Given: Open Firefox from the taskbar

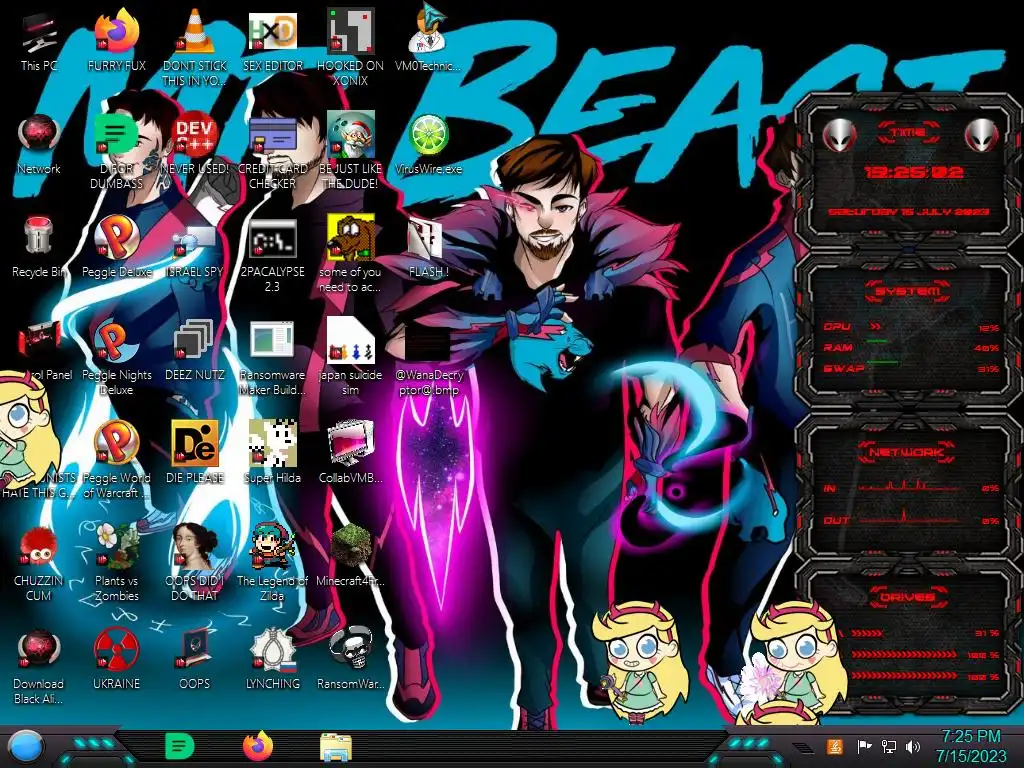Looking at the screenshot, I should (x=257, y=746).
